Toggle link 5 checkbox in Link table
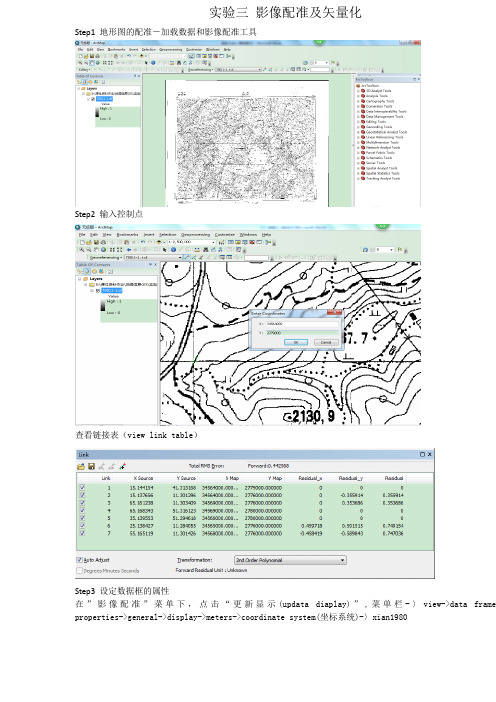This screenshot has height=702, width=496. (x=82, y=518)
